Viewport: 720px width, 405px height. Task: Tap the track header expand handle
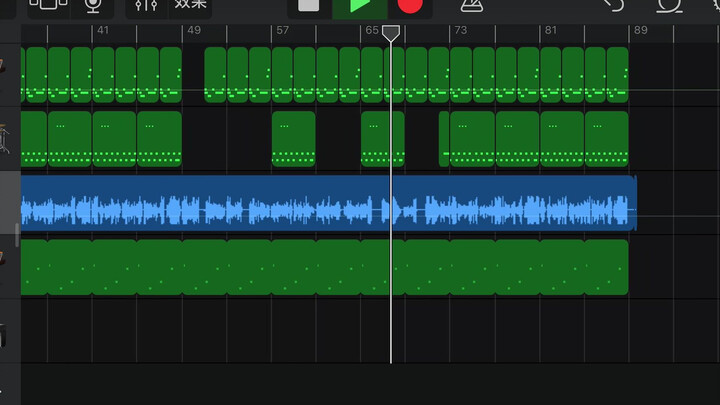[17, 235]
